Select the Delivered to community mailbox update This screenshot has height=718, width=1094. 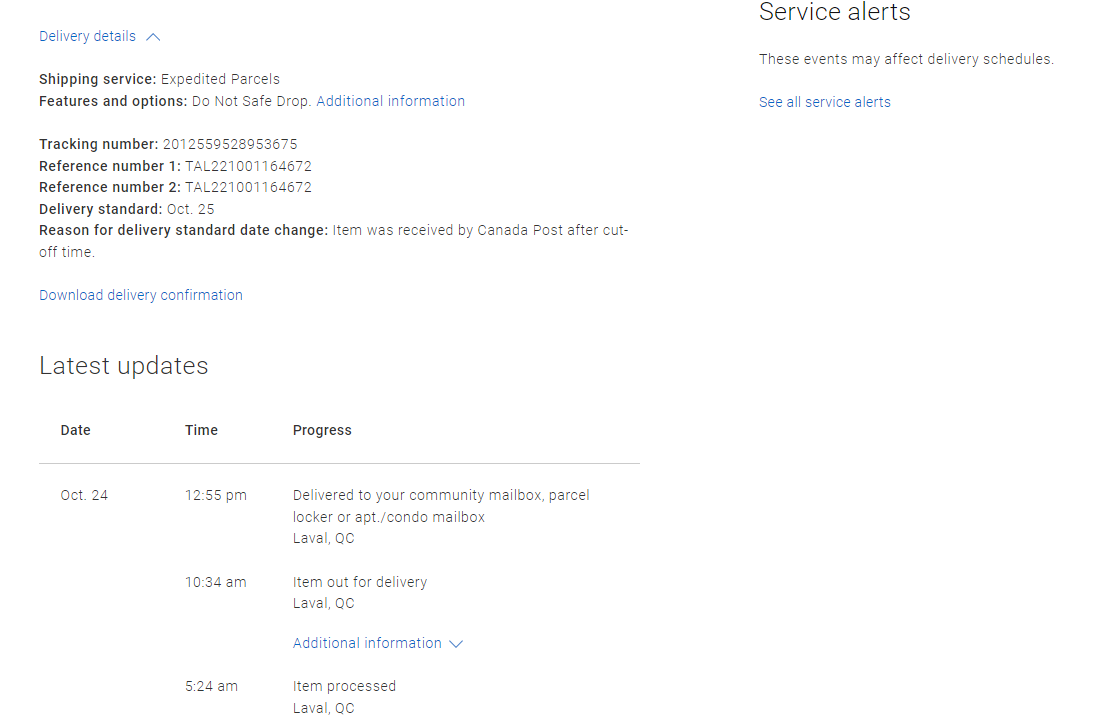click(441, 495)
